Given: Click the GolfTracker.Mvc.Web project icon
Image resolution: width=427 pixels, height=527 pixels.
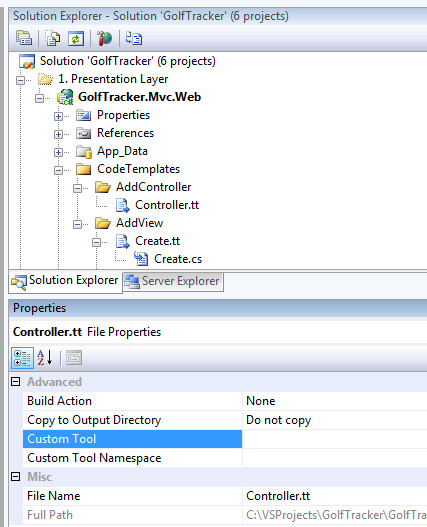Looking at the screenshot, I should [65, 97].
